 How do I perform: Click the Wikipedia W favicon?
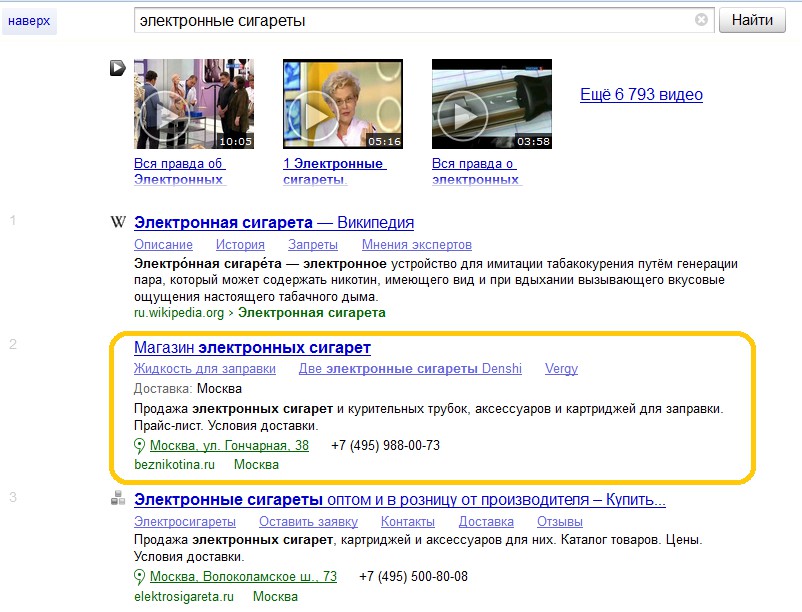(x=118, y=222)
